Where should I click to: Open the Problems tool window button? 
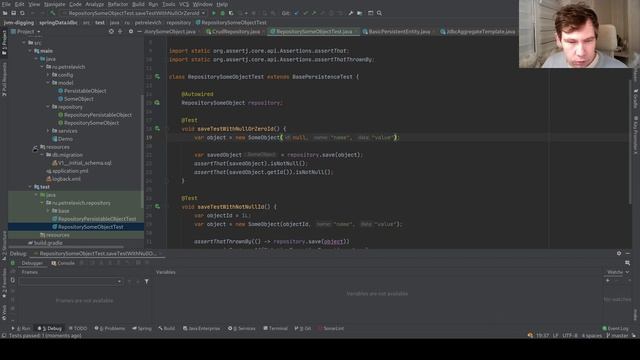pos(109,328)
